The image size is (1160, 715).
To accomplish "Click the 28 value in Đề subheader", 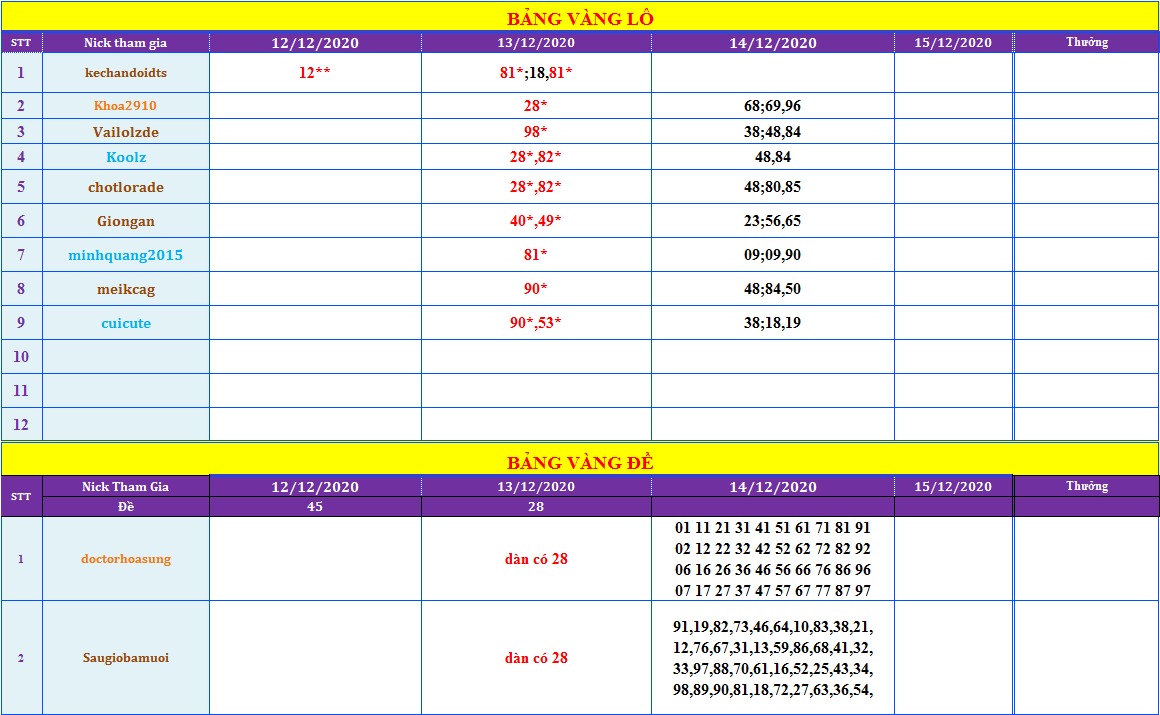I will [536, 507].
